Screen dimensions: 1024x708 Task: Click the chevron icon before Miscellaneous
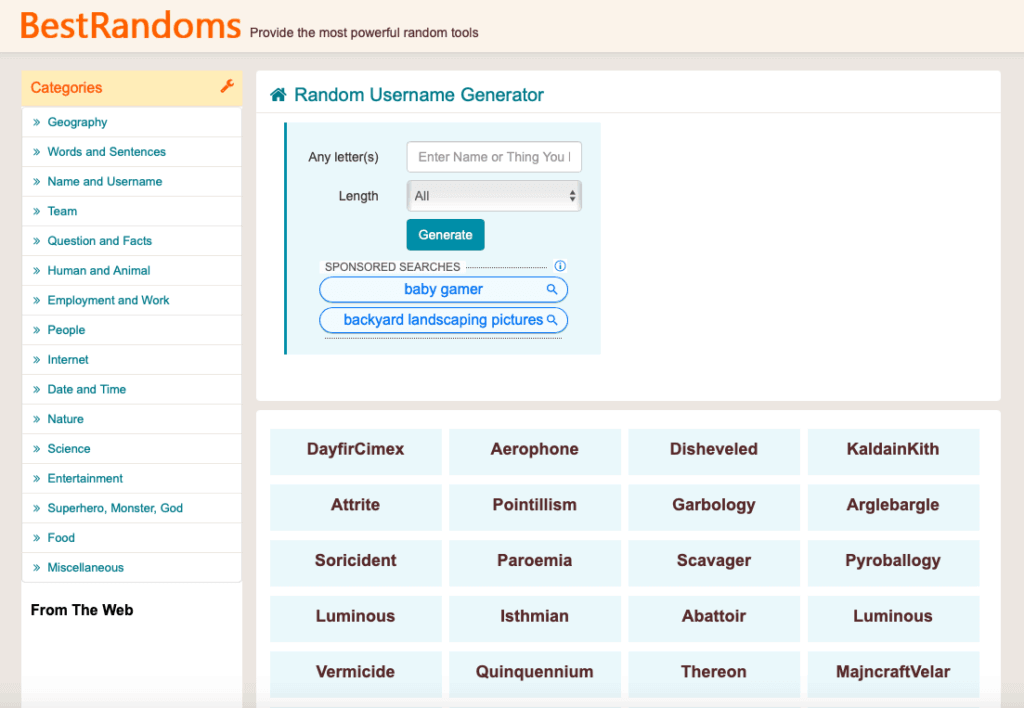(38, 567)
